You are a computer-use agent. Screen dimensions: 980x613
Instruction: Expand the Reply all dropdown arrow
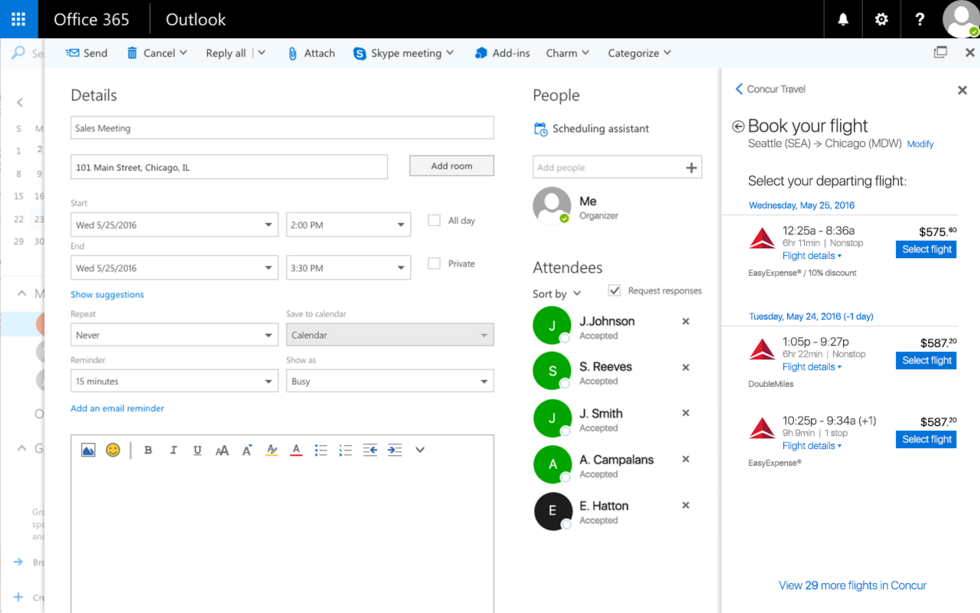262,53
